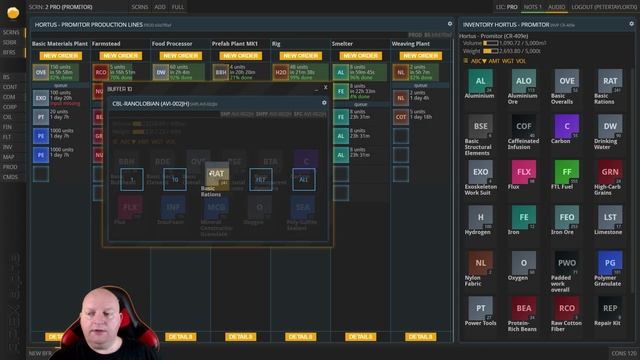
Task: Select the Carbon (C) inventory item
Action: [x=567, y=126]
